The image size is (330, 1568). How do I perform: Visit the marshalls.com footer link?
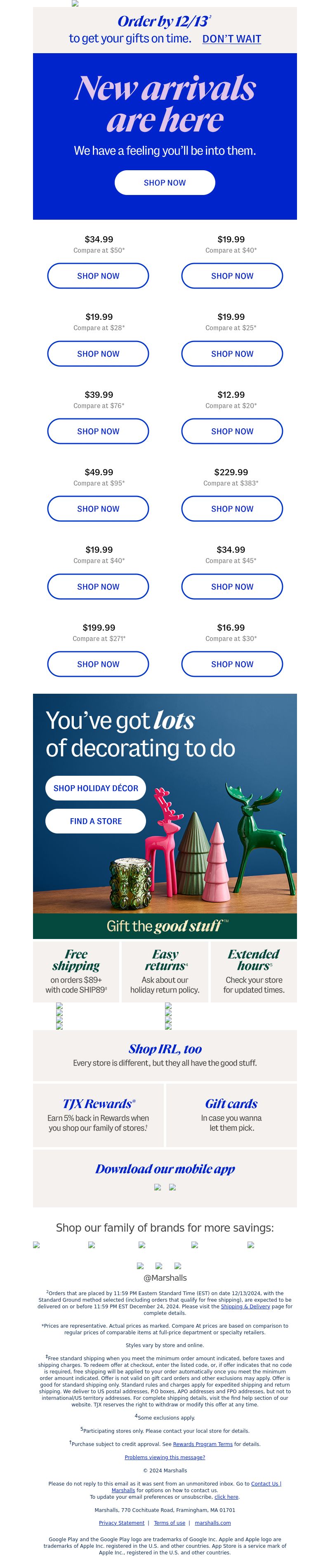tap(212, 1523)
